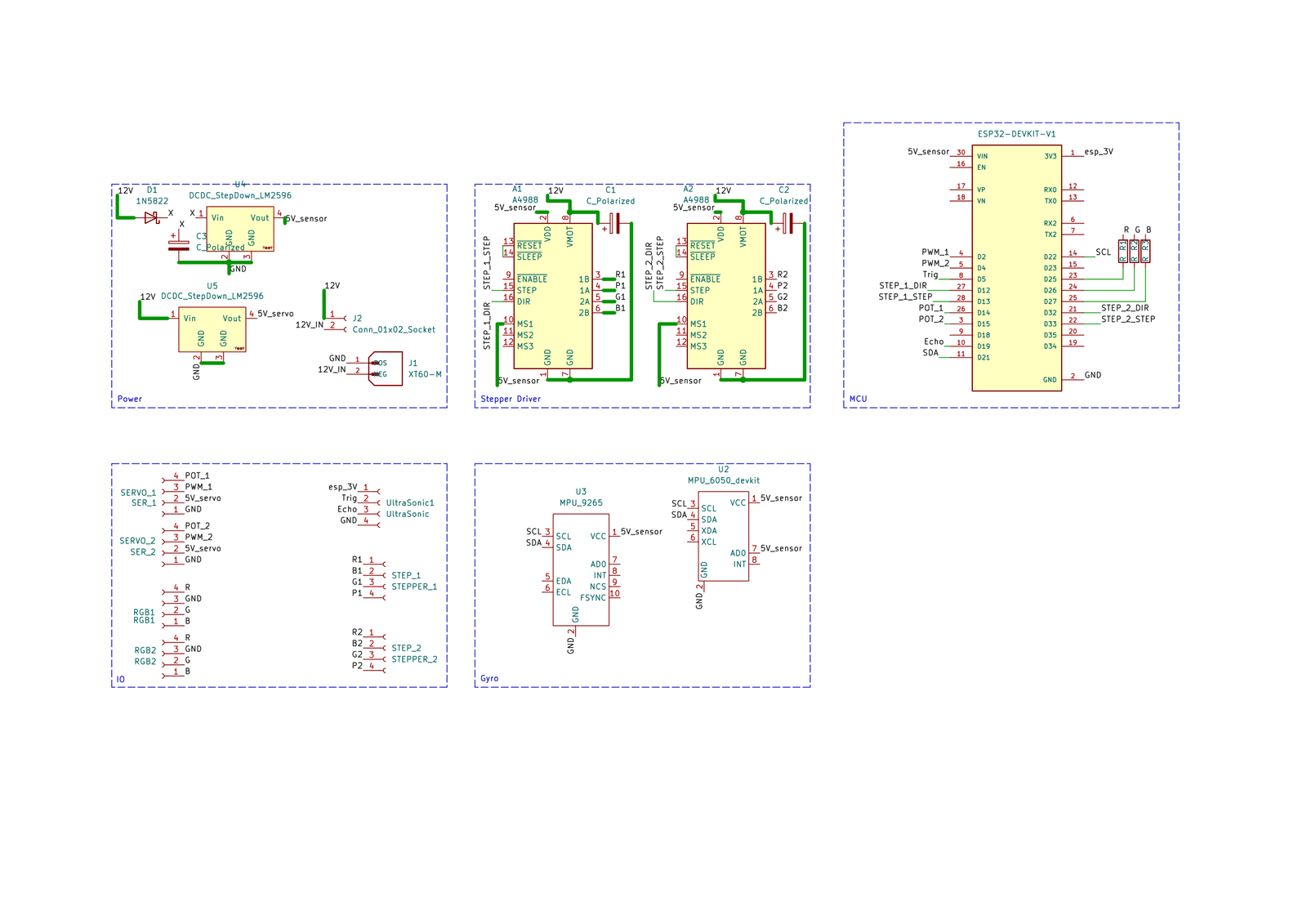
Task: Click the STEP_1_DIR label left of ESP32
Action: pyautogui.click(x=903, y=286)
